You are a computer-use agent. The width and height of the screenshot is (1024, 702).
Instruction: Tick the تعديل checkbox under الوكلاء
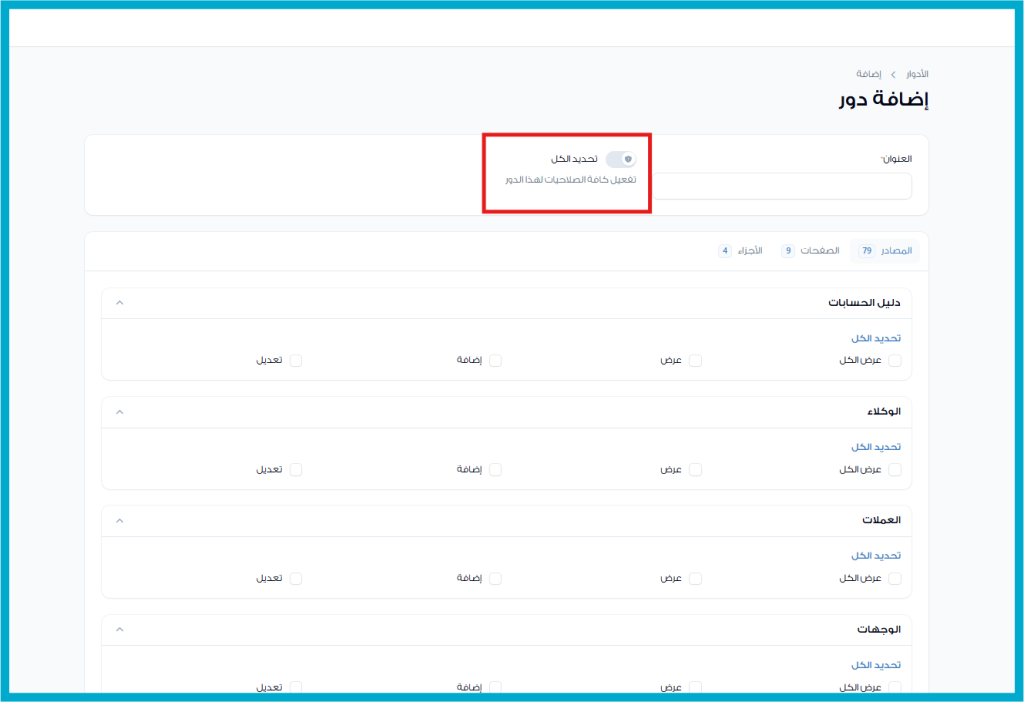(x=296, y=470)
